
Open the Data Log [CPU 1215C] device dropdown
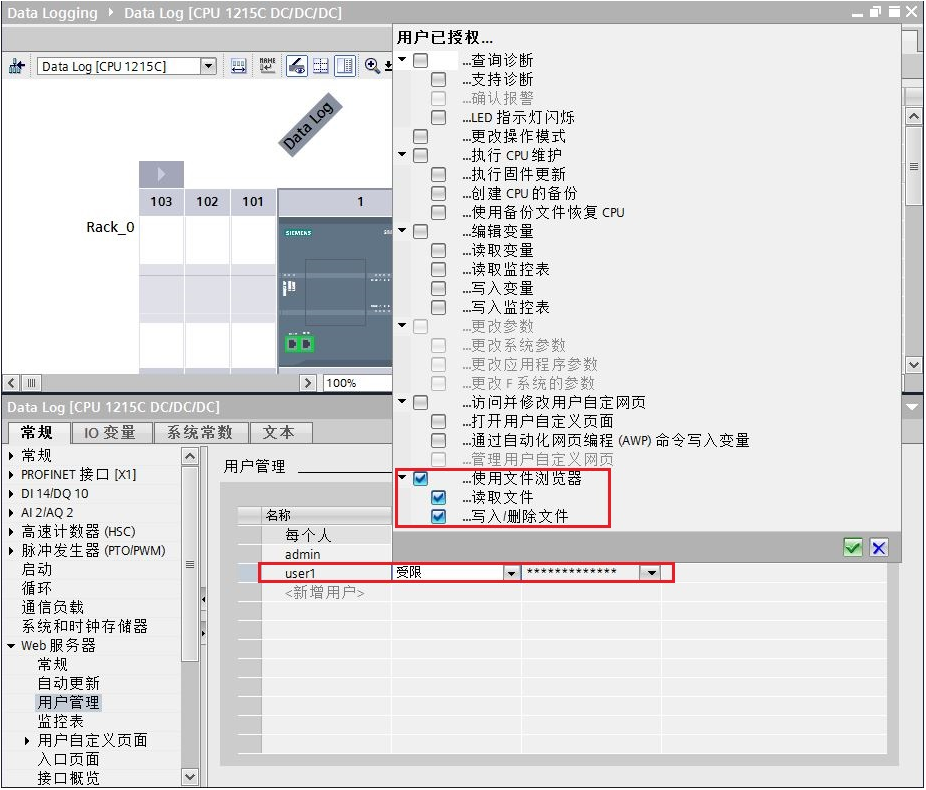point(208,66)
